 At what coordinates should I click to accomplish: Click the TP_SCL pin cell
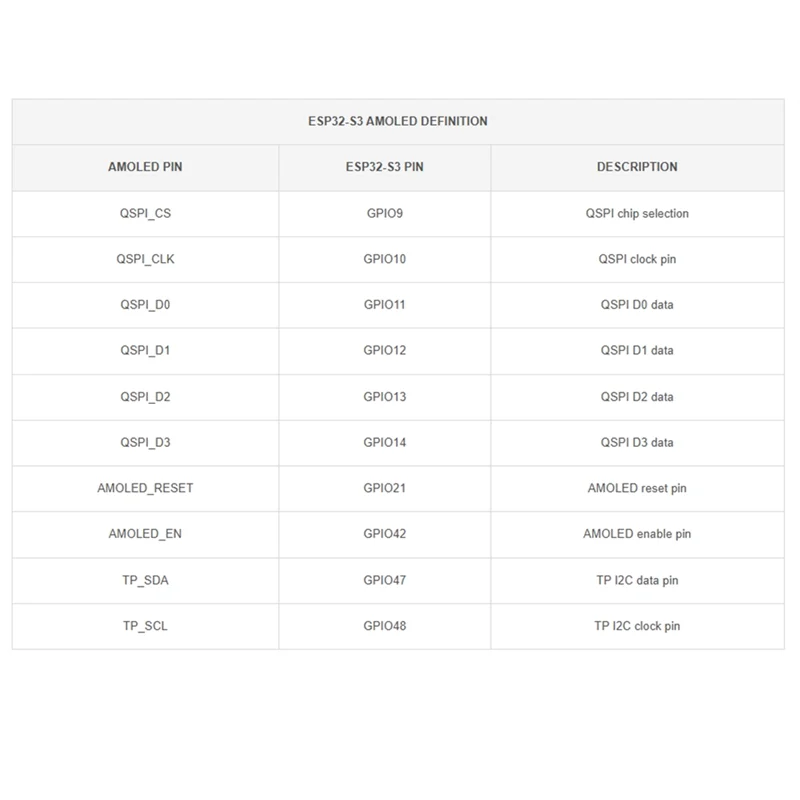click(145, 626)
